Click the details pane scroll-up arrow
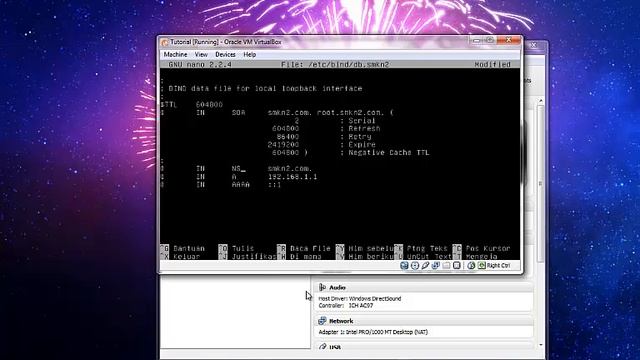640x360 pixels. tap(541, 100)
